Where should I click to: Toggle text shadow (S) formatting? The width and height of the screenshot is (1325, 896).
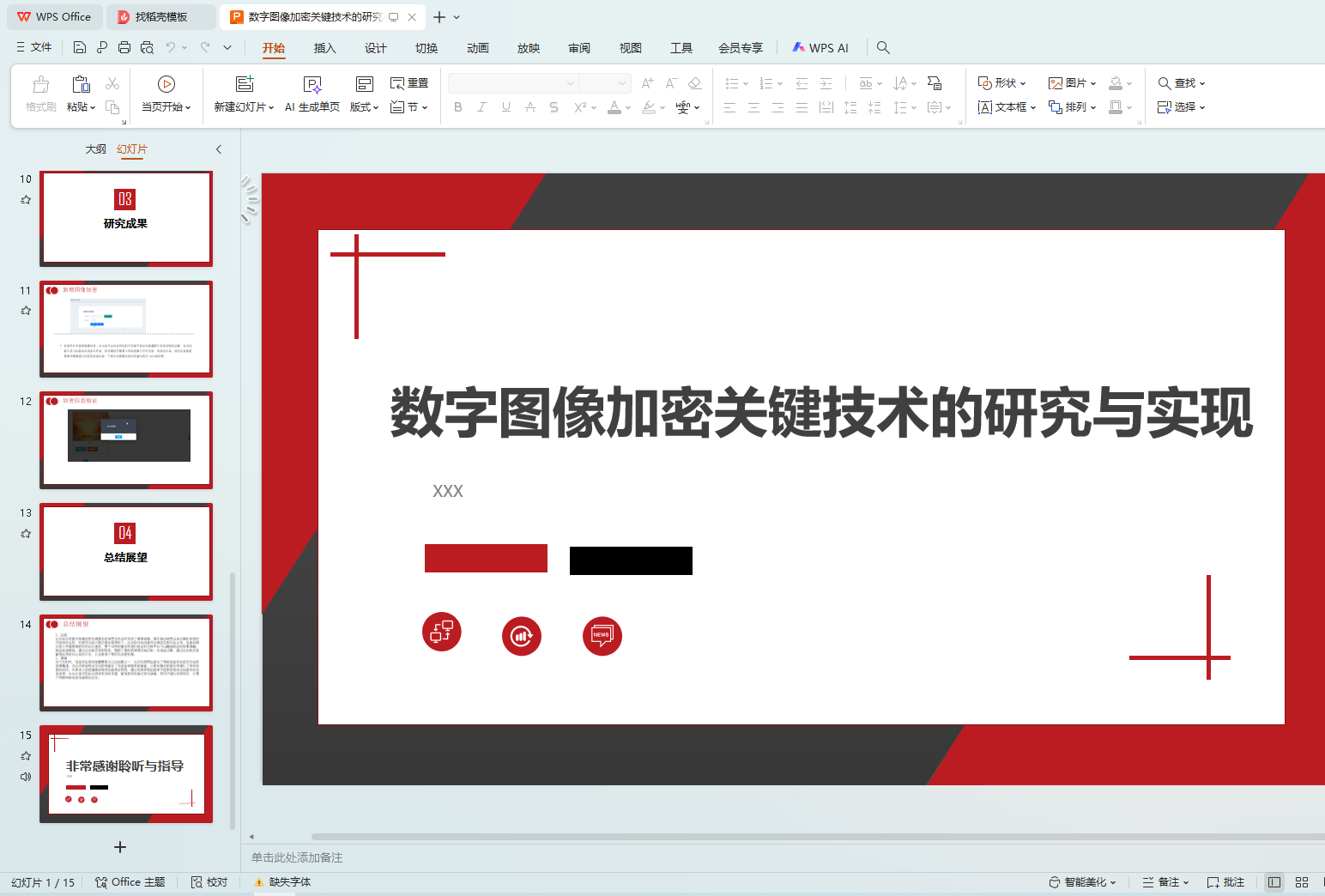[554, 107]
